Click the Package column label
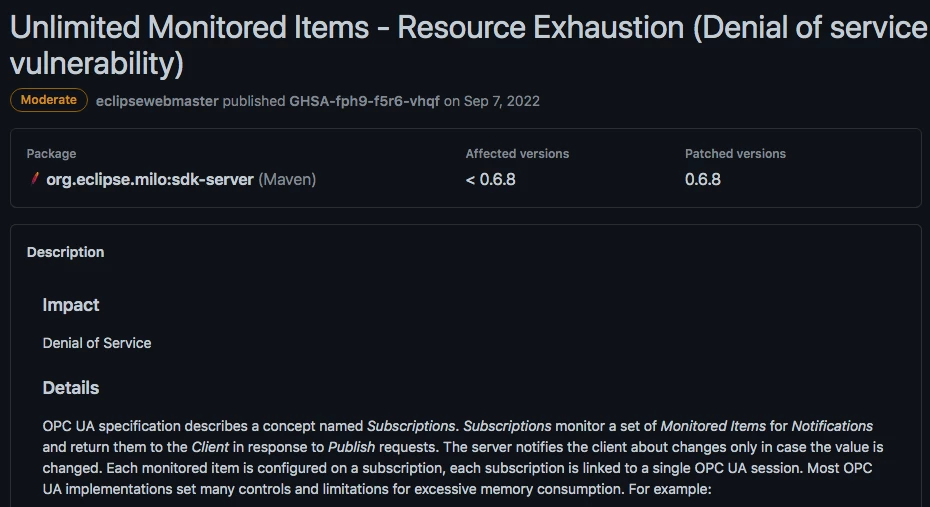Screen dimensions: 930x507 pos(51,154)
